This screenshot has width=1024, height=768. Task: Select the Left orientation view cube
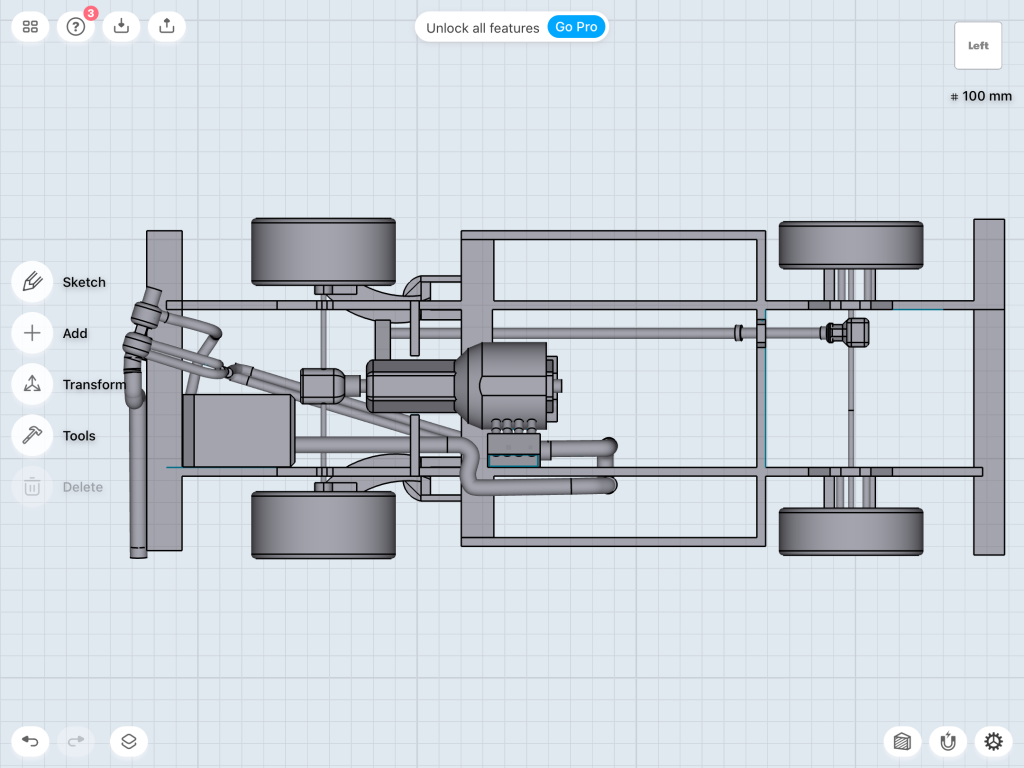tap(978, 46)
